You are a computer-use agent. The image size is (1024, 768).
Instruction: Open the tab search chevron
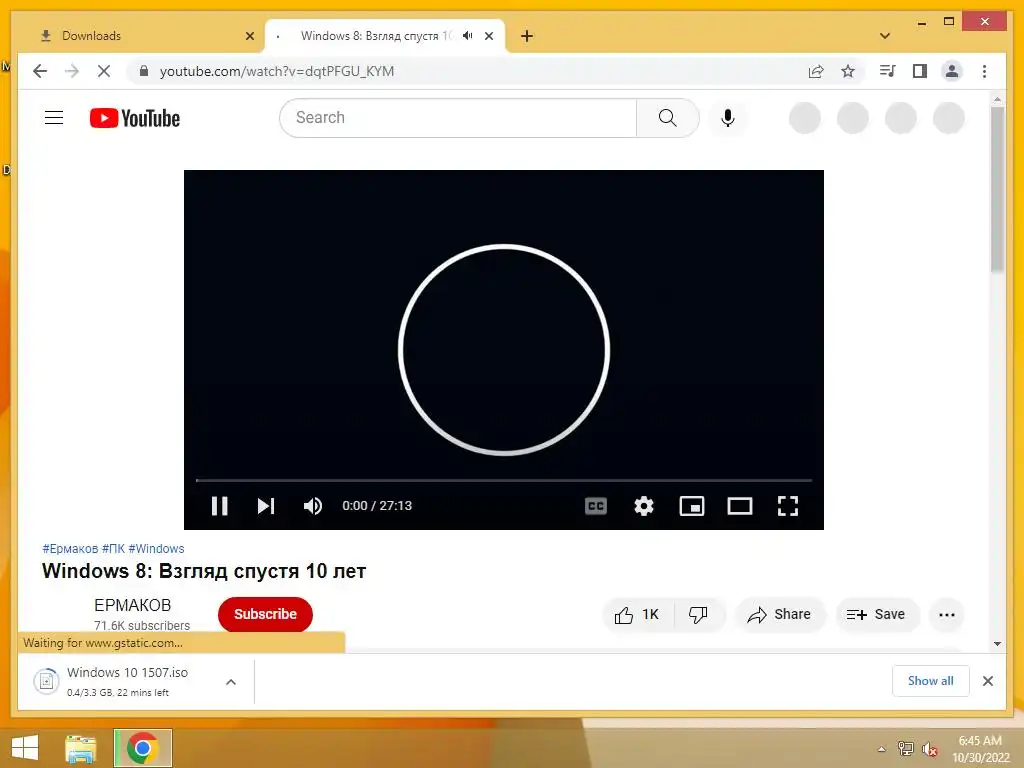(885, 36)
